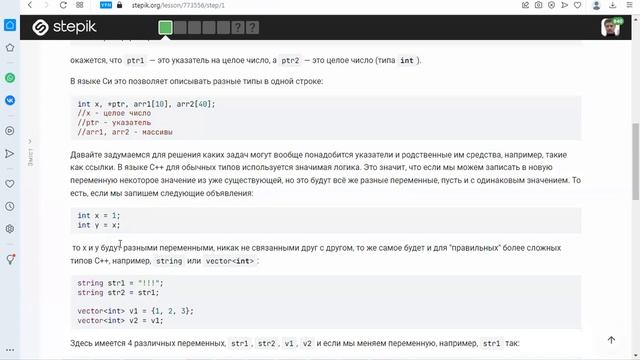Go back to the previous page
640x360 pixels.
(30, 5)
